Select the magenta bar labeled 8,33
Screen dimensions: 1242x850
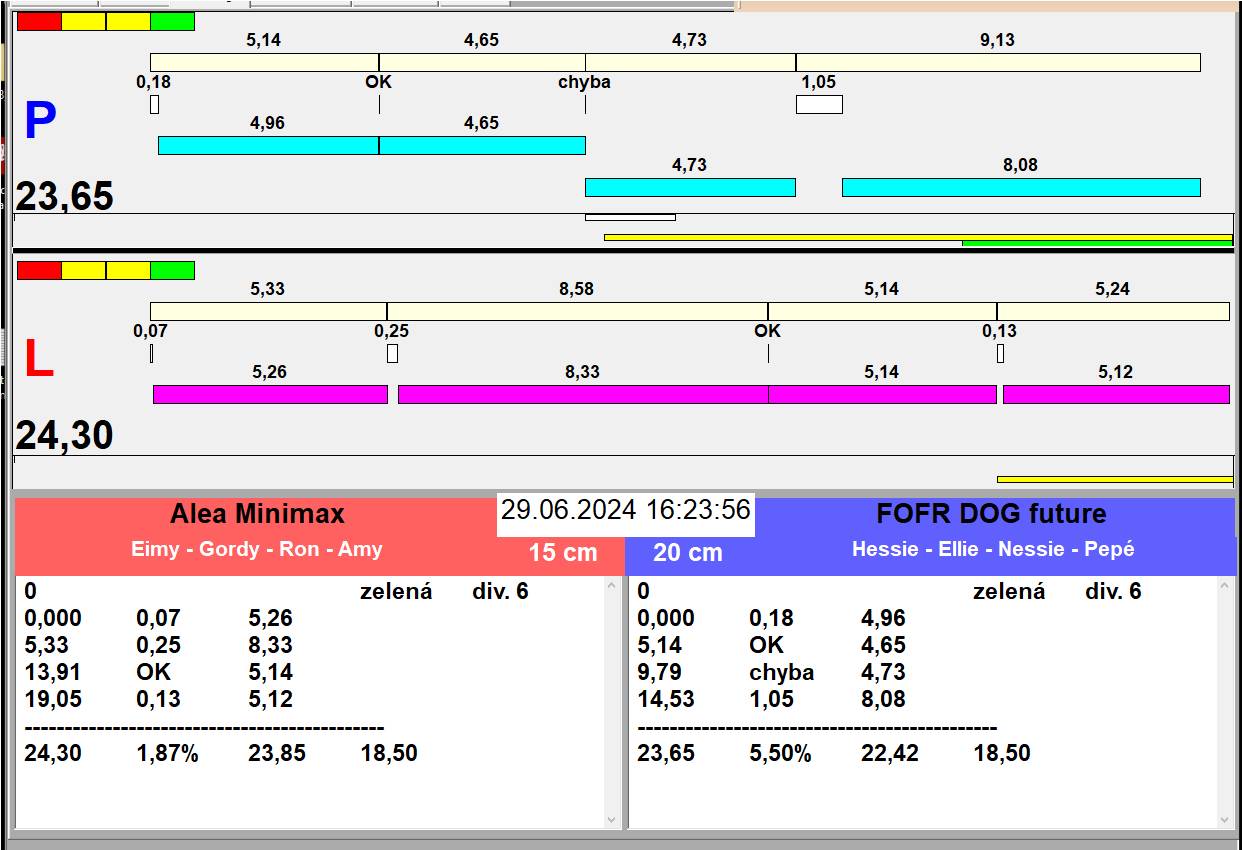583,394
